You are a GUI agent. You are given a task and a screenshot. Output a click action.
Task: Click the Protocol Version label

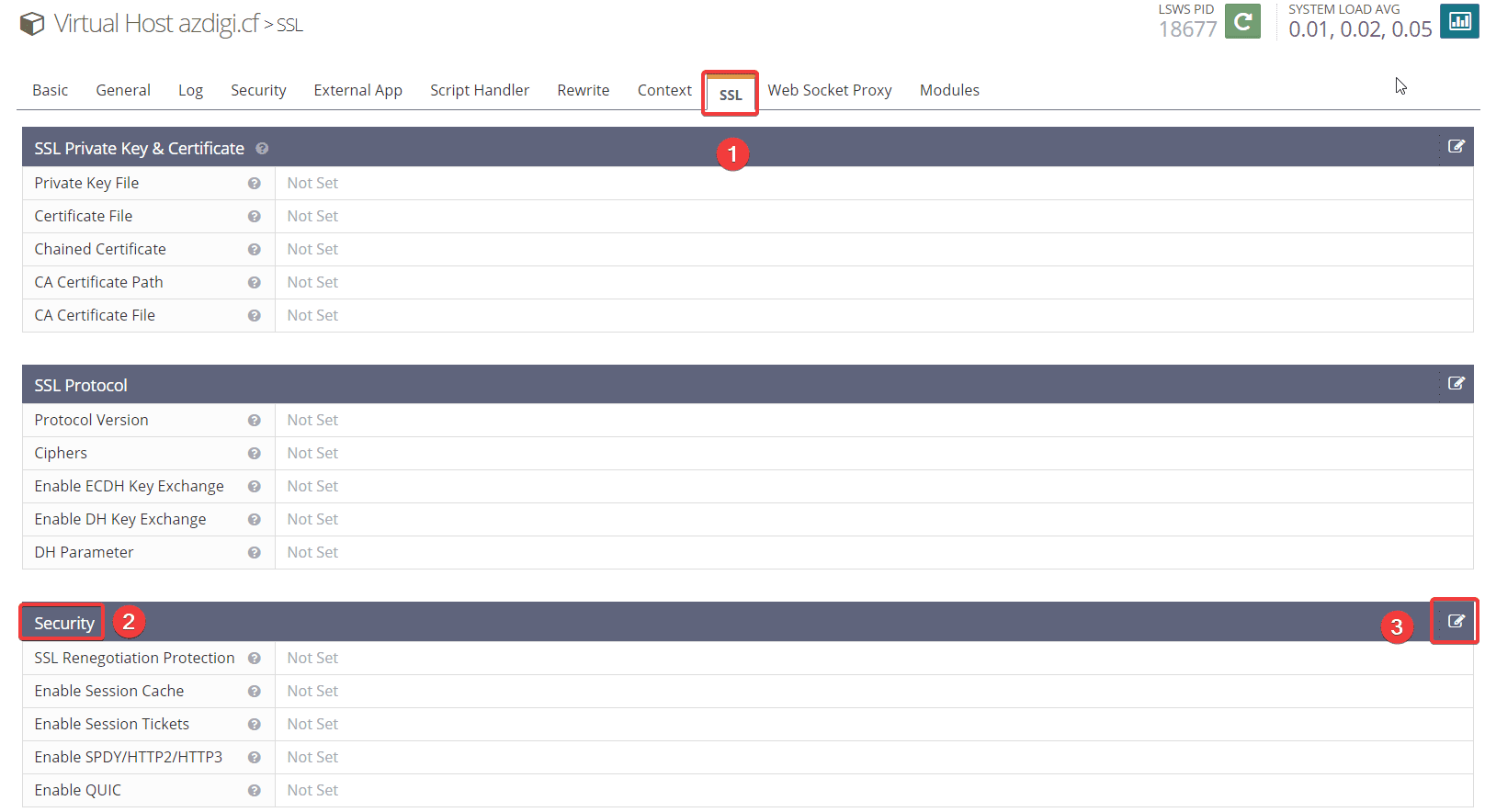91,420
